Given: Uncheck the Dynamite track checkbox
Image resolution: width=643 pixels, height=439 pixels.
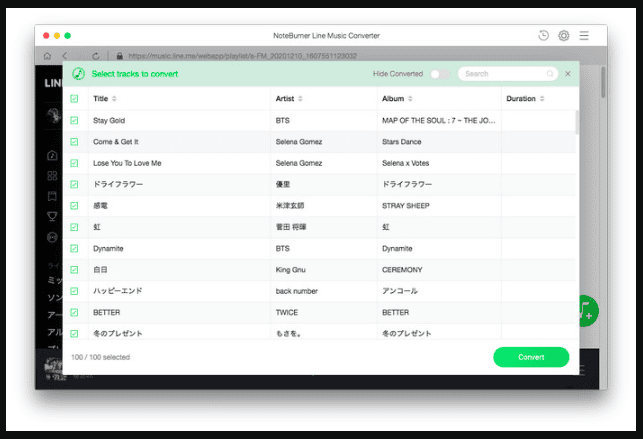Looking at the screenshot, I should tap(74, 248).
